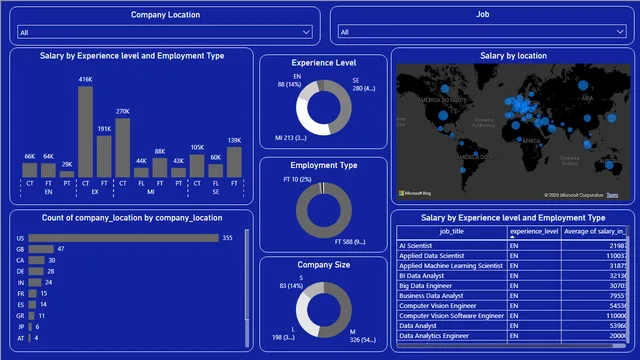Select the AI Scientist table row
This screenshot has width=640, height=360.
click(511, 246)
